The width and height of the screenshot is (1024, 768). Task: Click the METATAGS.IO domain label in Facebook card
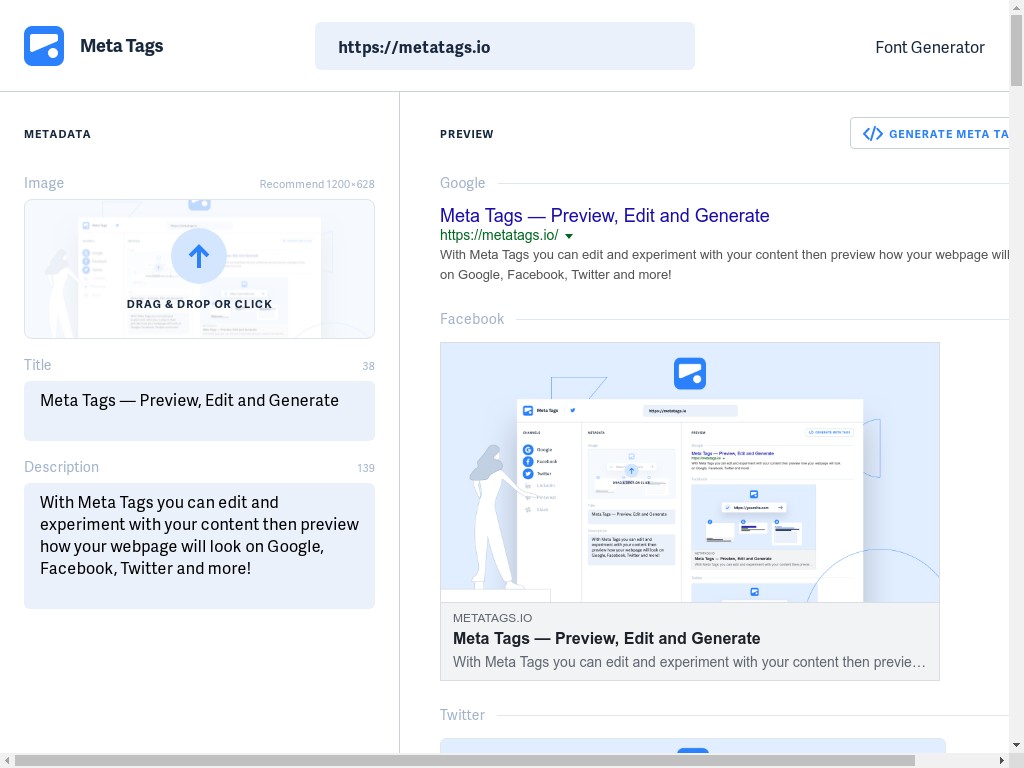pyautogui.click(x=492, y=618)
